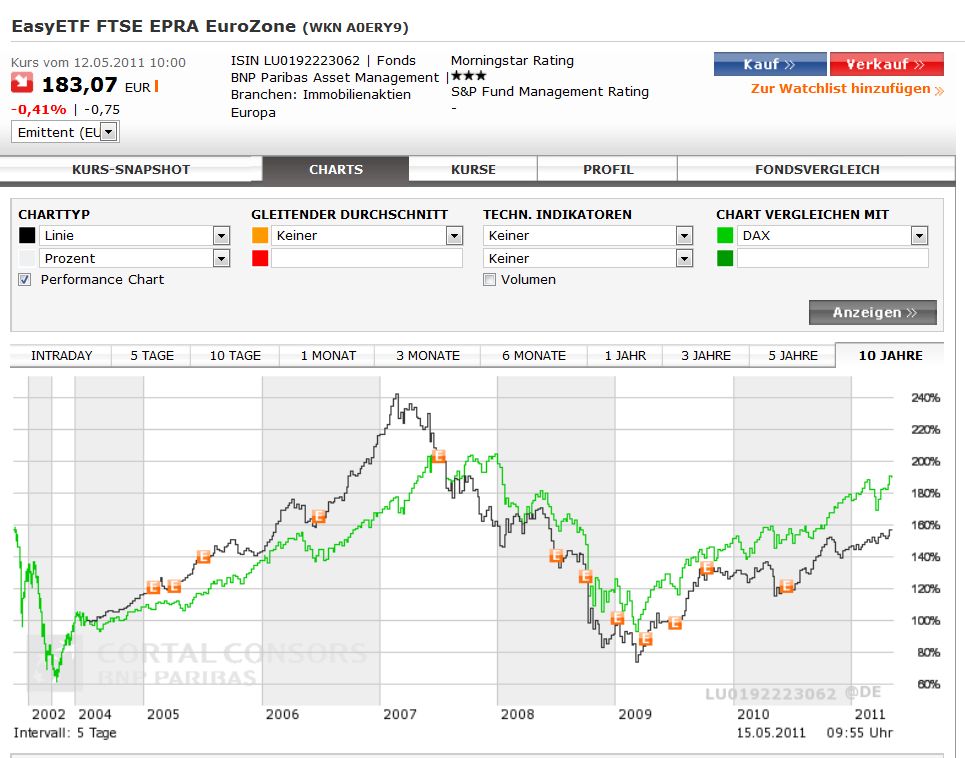
Task: Expand the Gleitender Durchschnitt Keiner dropdown
Action: (367, 236)
